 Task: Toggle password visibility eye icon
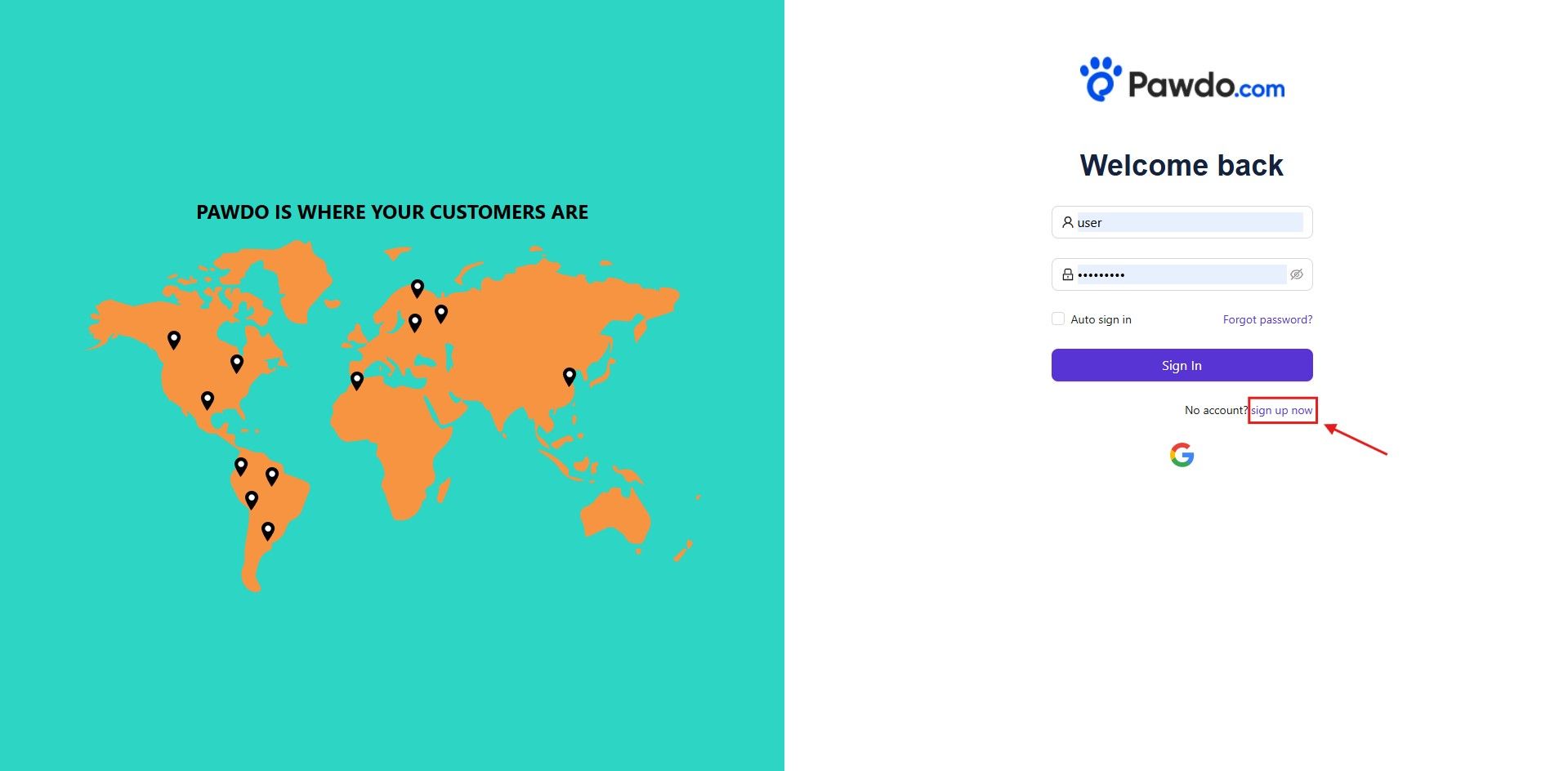tap(1296, 274)
